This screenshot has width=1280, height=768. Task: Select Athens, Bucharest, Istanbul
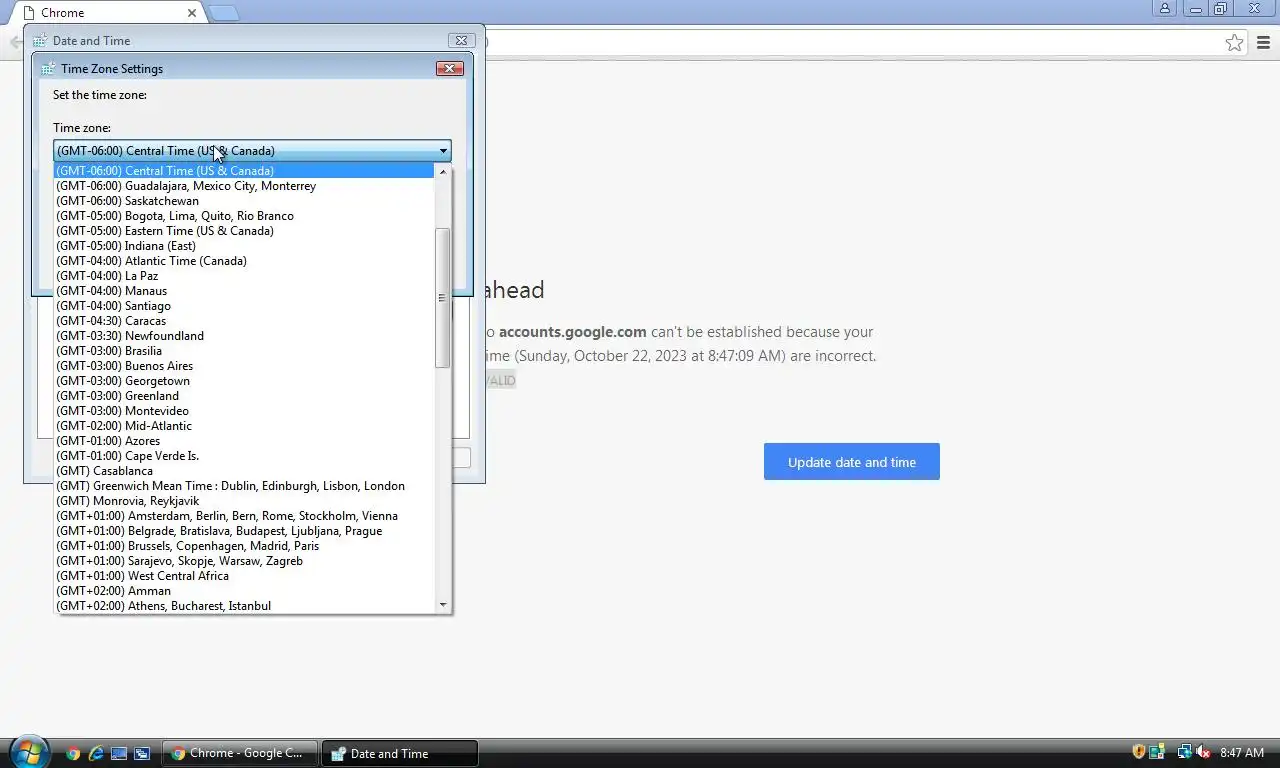coord(244,606)
